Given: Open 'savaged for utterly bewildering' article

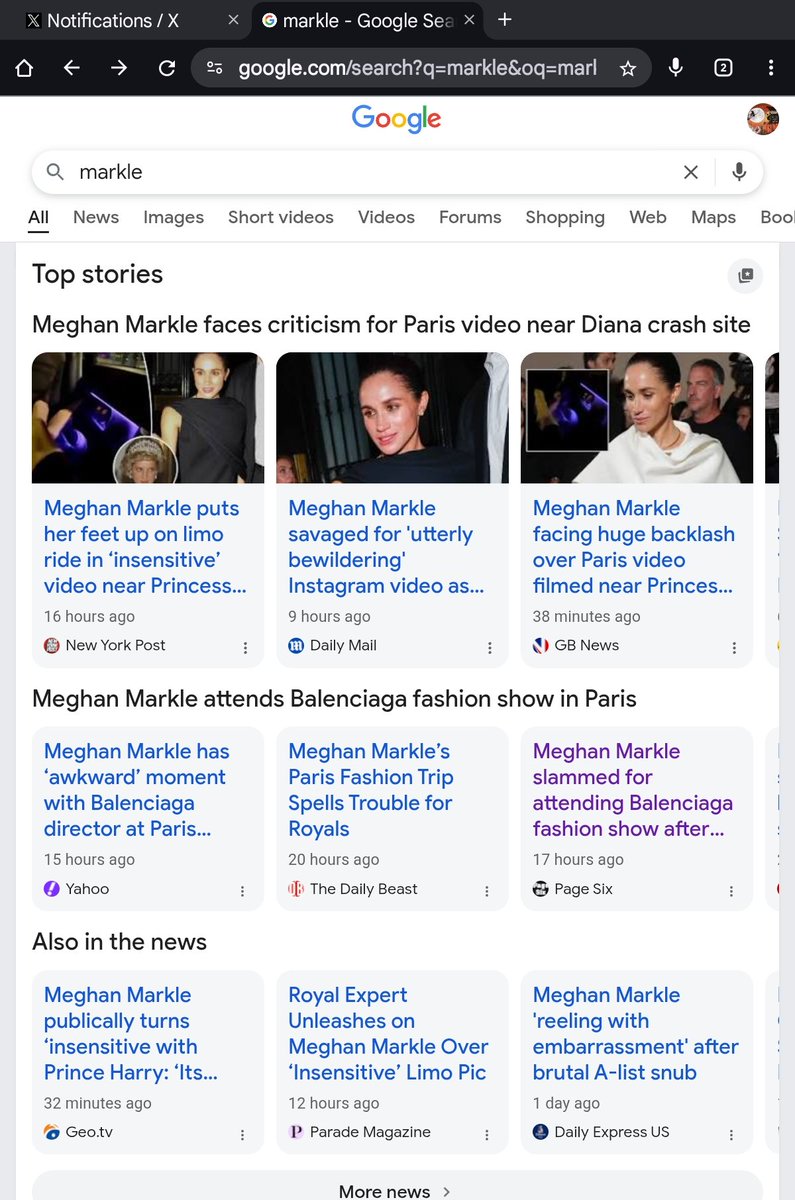Looking at the screenshot, I should pyautogui.click(x=386, y=547).
